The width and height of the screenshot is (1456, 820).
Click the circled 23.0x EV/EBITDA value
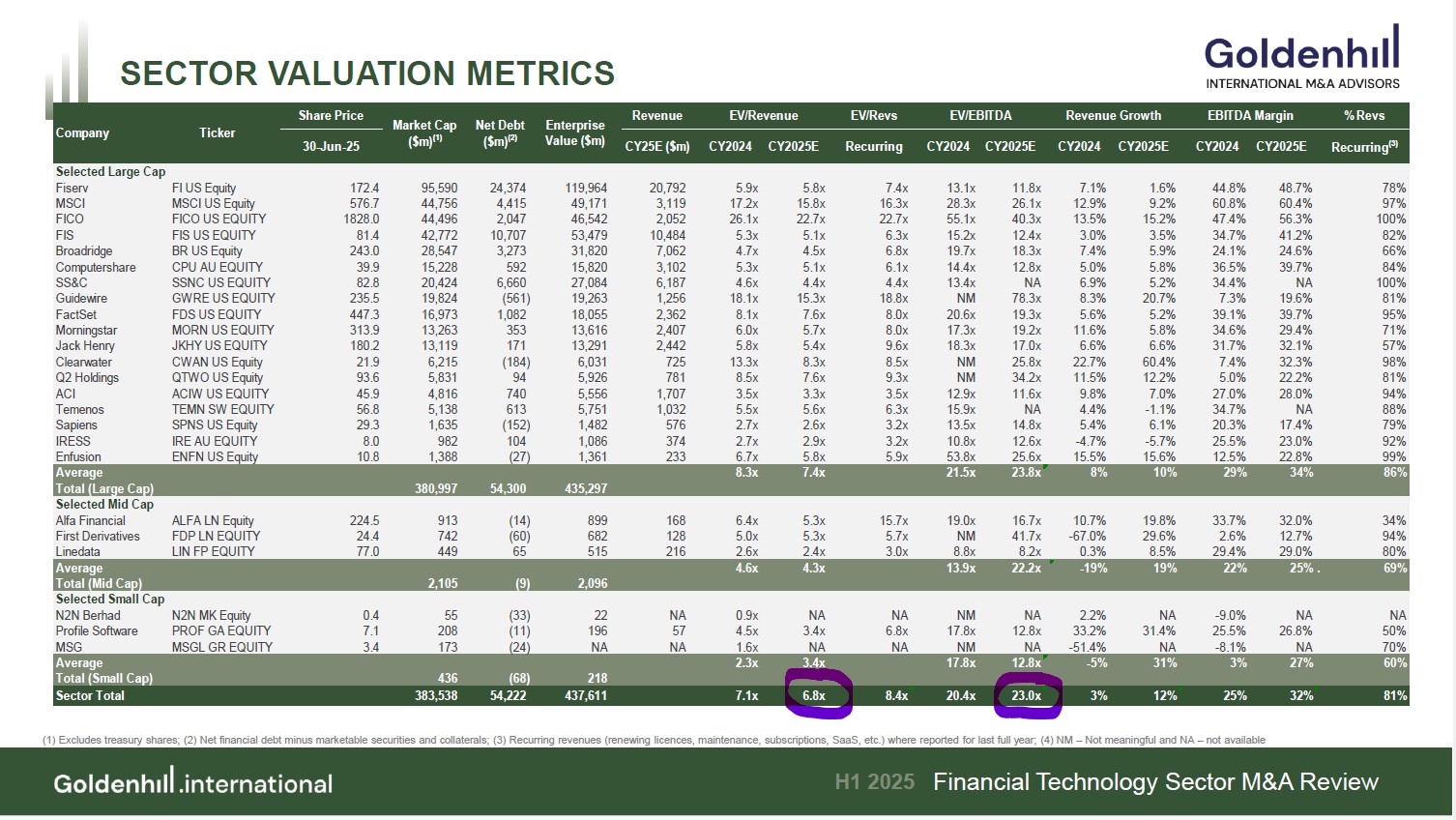[1026, 695]
